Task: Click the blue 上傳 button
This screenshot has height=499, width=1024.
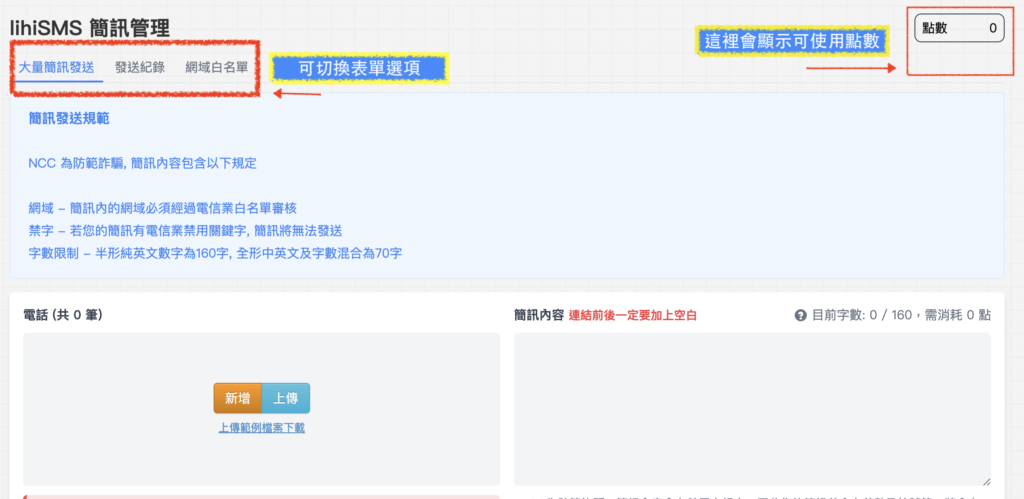Action: click(x=285, y=398)
